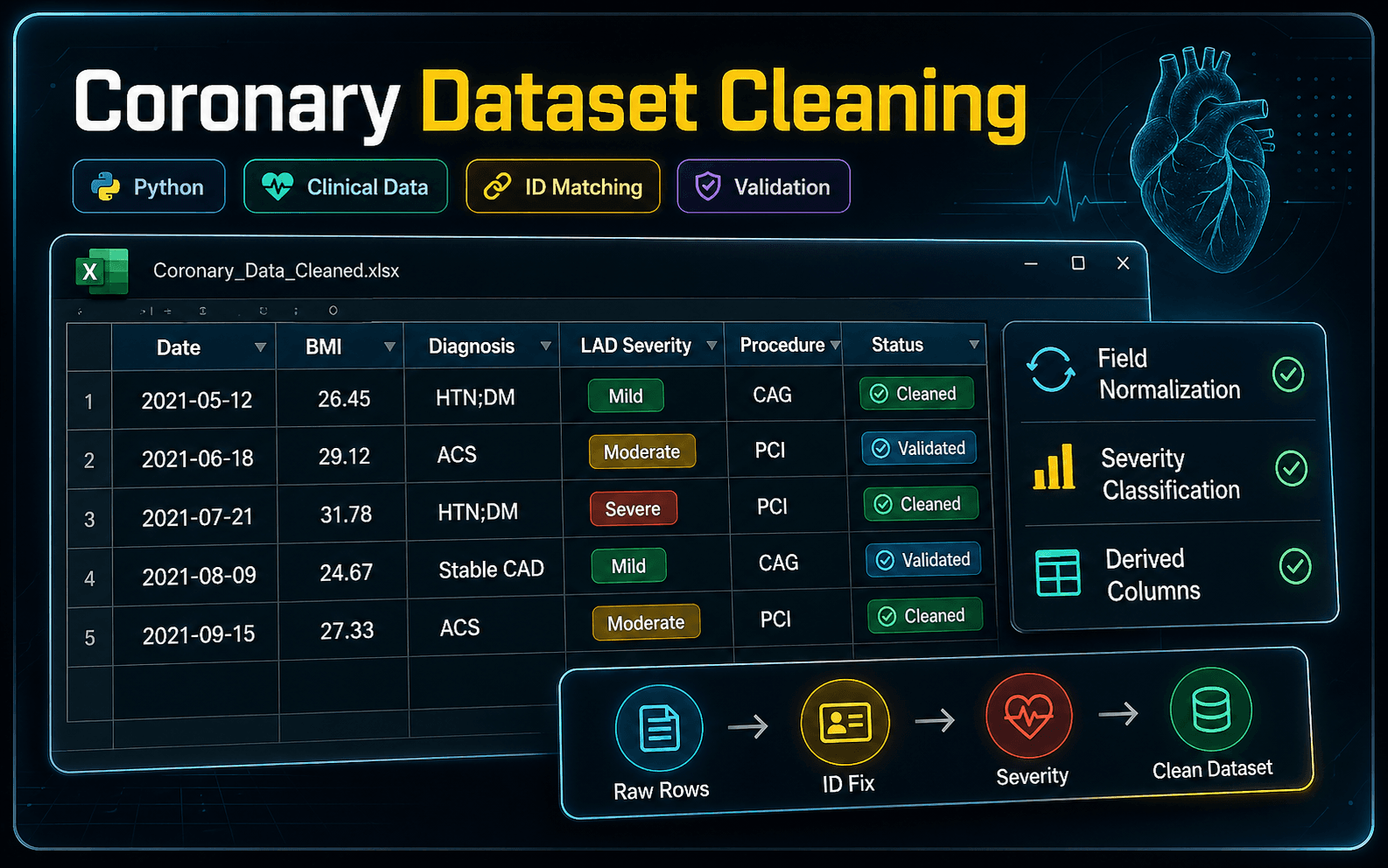Click the Cleaned status in row 3
The width and height of the screenshot is (1388, 868).
coord(921,504)
